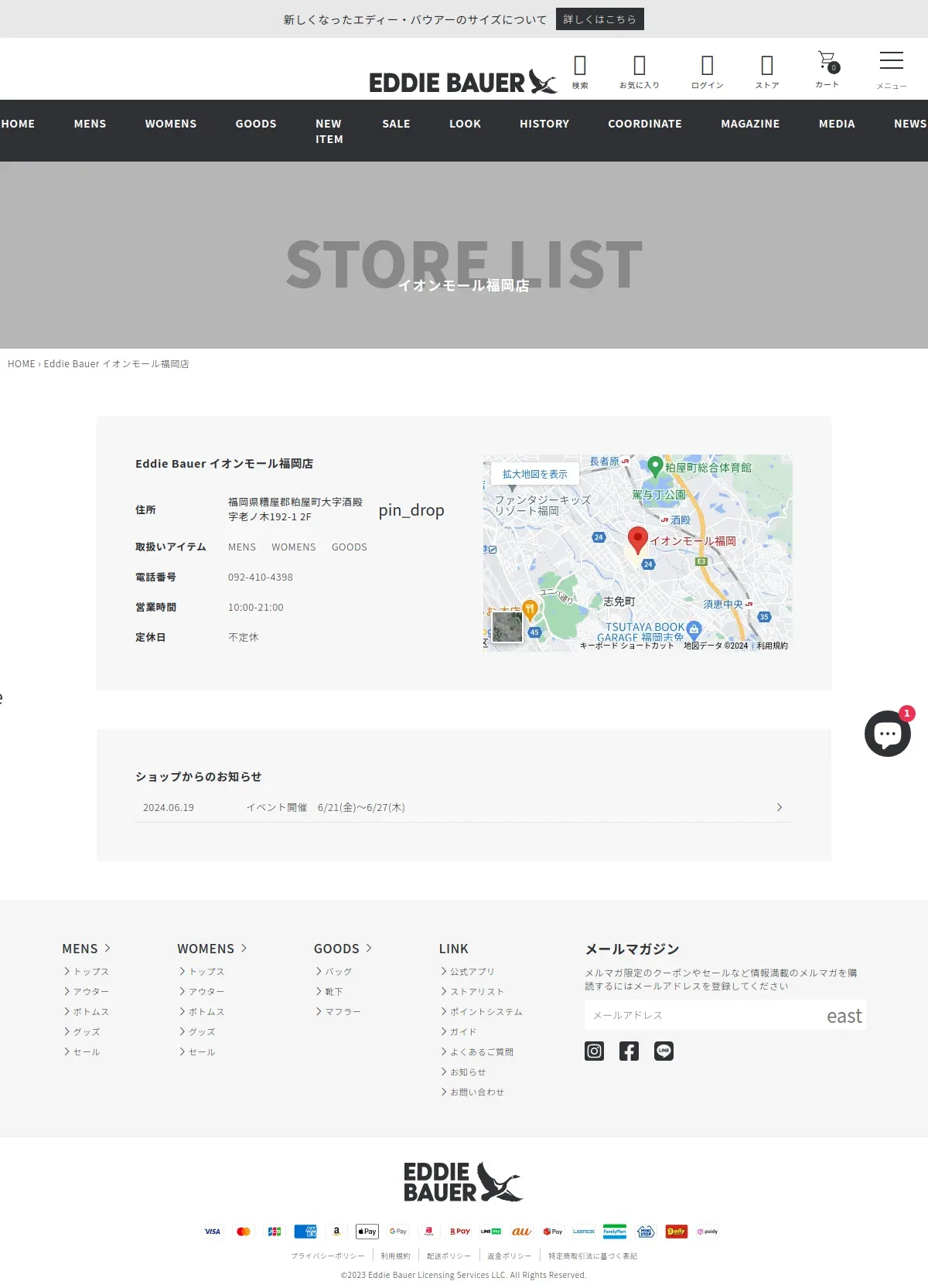The height and width of the screenshot is (1288, 928).
Task: Click the red イオンモール福岡 map pin
Action: coord(637,540)
